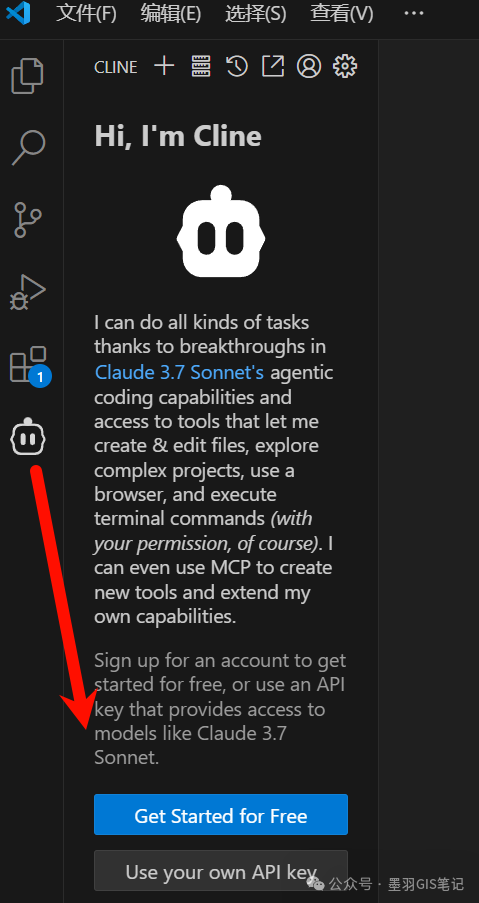Open the Source Control branch icon
Viewport: 479px width, 903px height.
[28, 219]
